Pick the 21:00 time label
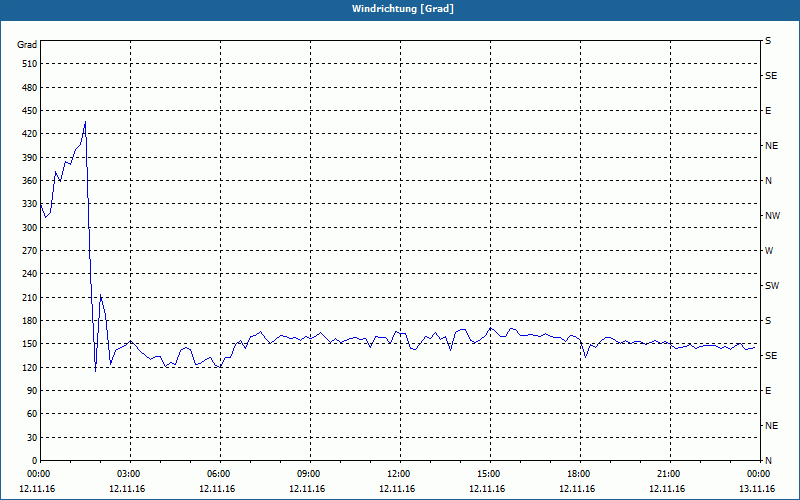Viewport: 800px width, 500px height. pyautogui.click(x=668, y=474)
